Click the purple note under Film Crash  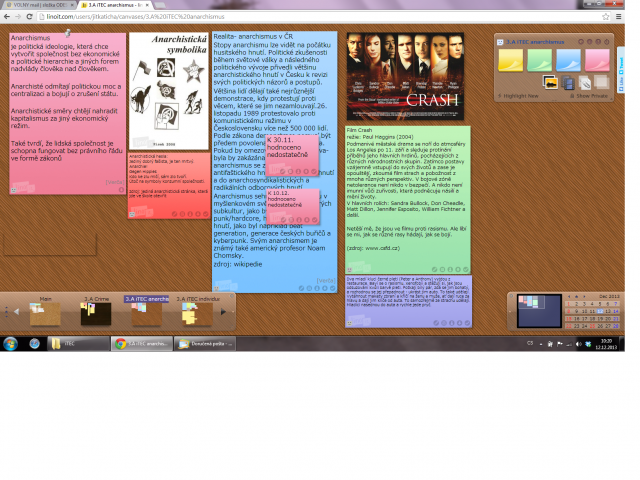coord(408,301)
